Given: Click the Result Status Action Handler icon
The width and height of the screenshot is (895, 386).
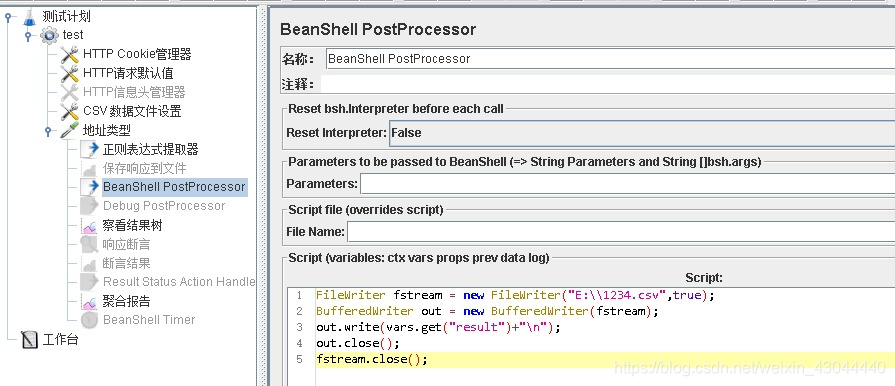Looking at the screenshot, I should [90, 282].
